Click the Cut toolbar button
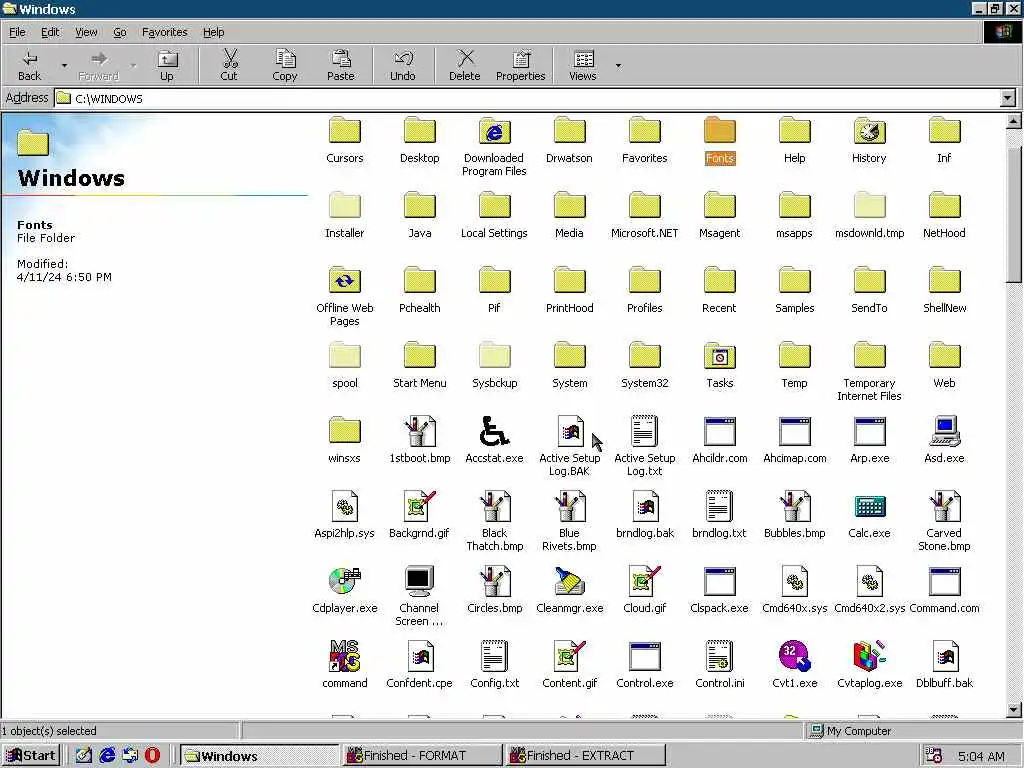The image size is (1024, 768). coord(229,65)
